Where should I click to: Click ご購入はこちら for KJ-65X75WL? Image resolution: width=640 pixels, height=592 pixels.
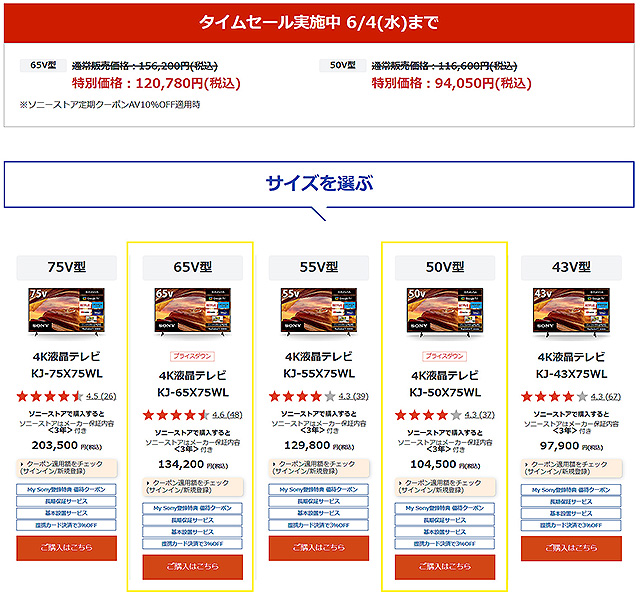(193, 567)
